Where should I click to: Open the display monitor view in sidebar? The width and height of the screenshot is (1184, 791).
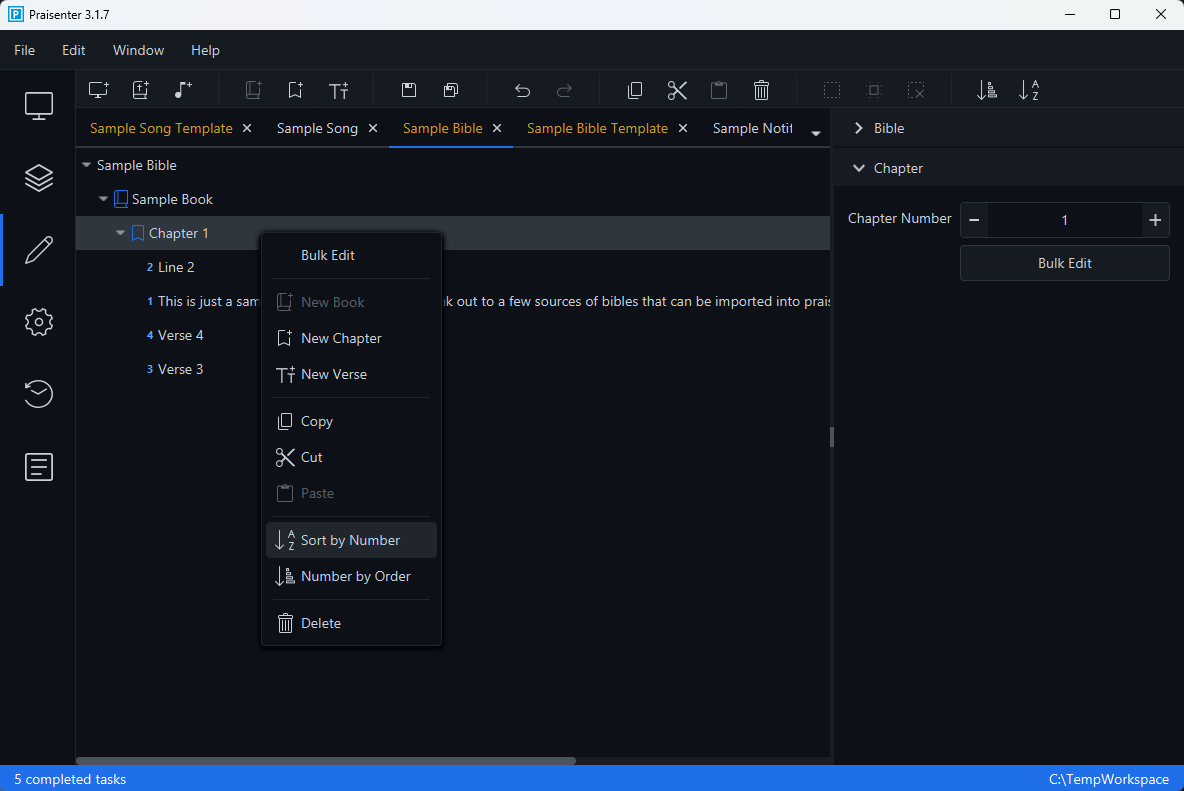click(38, 105)
